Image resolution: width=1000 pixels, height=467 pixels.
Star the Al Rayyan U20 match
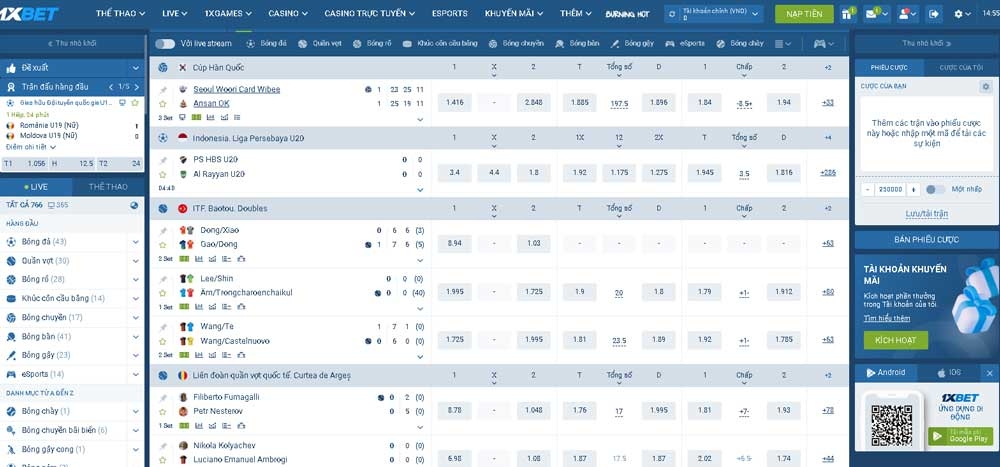[x=163, y=174]
